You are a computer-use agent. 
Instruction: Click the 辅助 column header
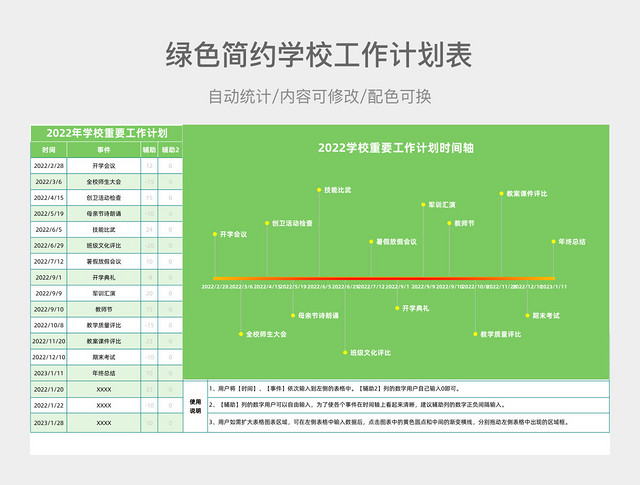pyautogui.click(x=149, y=150)
